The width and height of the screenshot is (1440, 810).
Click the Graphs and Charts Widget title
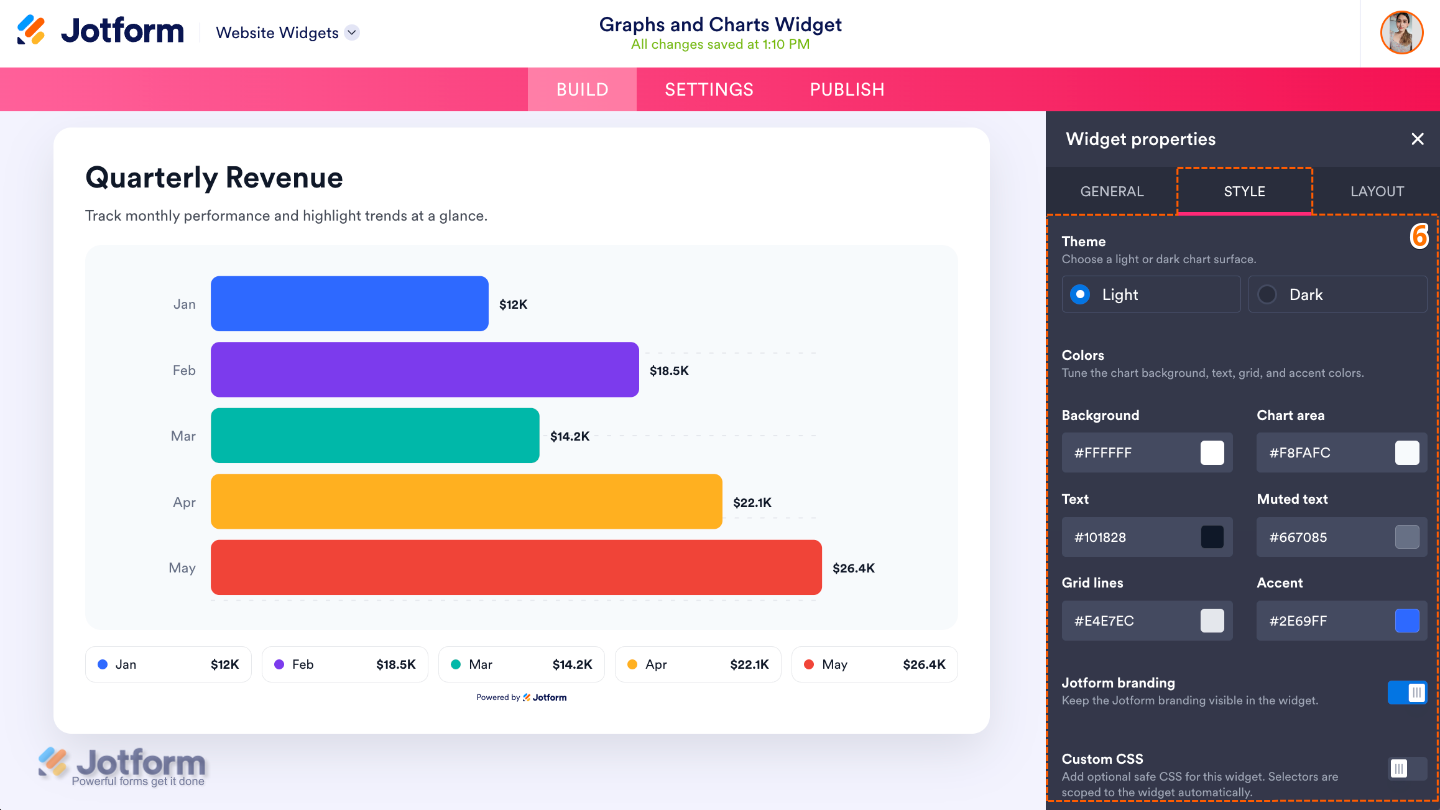click(720, 24)
